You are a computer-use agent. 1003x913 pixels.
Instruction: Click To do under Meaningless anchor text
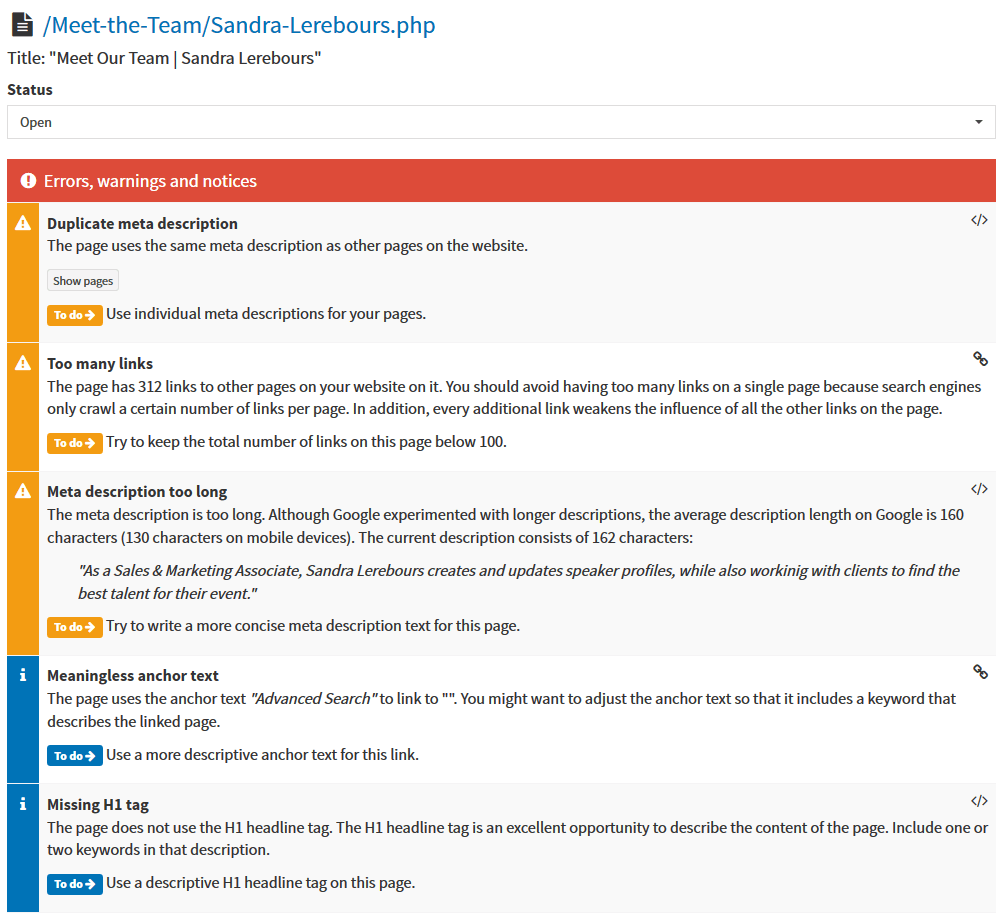[75, 756]
